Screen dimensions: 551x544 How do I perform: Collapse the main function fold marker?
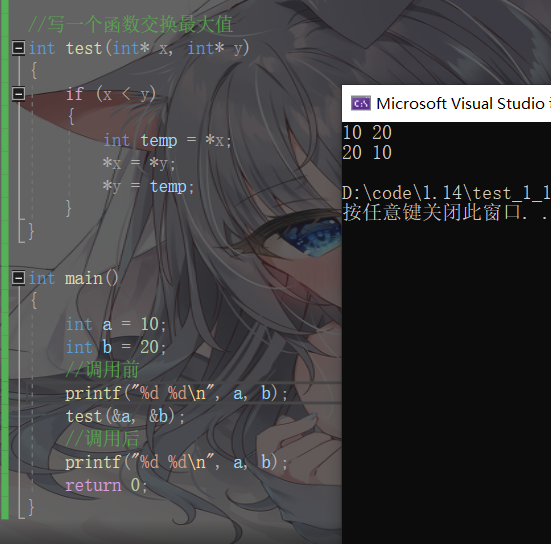[18, 278]
